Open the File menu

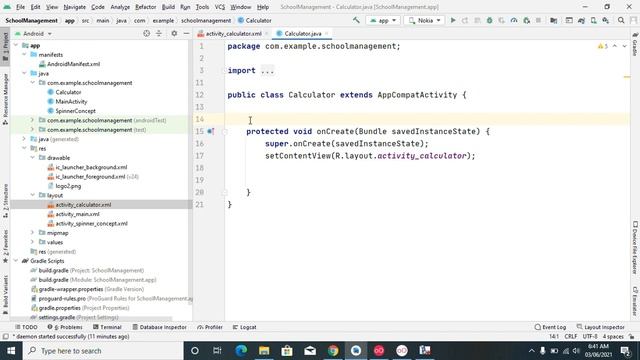click(20, 7)
